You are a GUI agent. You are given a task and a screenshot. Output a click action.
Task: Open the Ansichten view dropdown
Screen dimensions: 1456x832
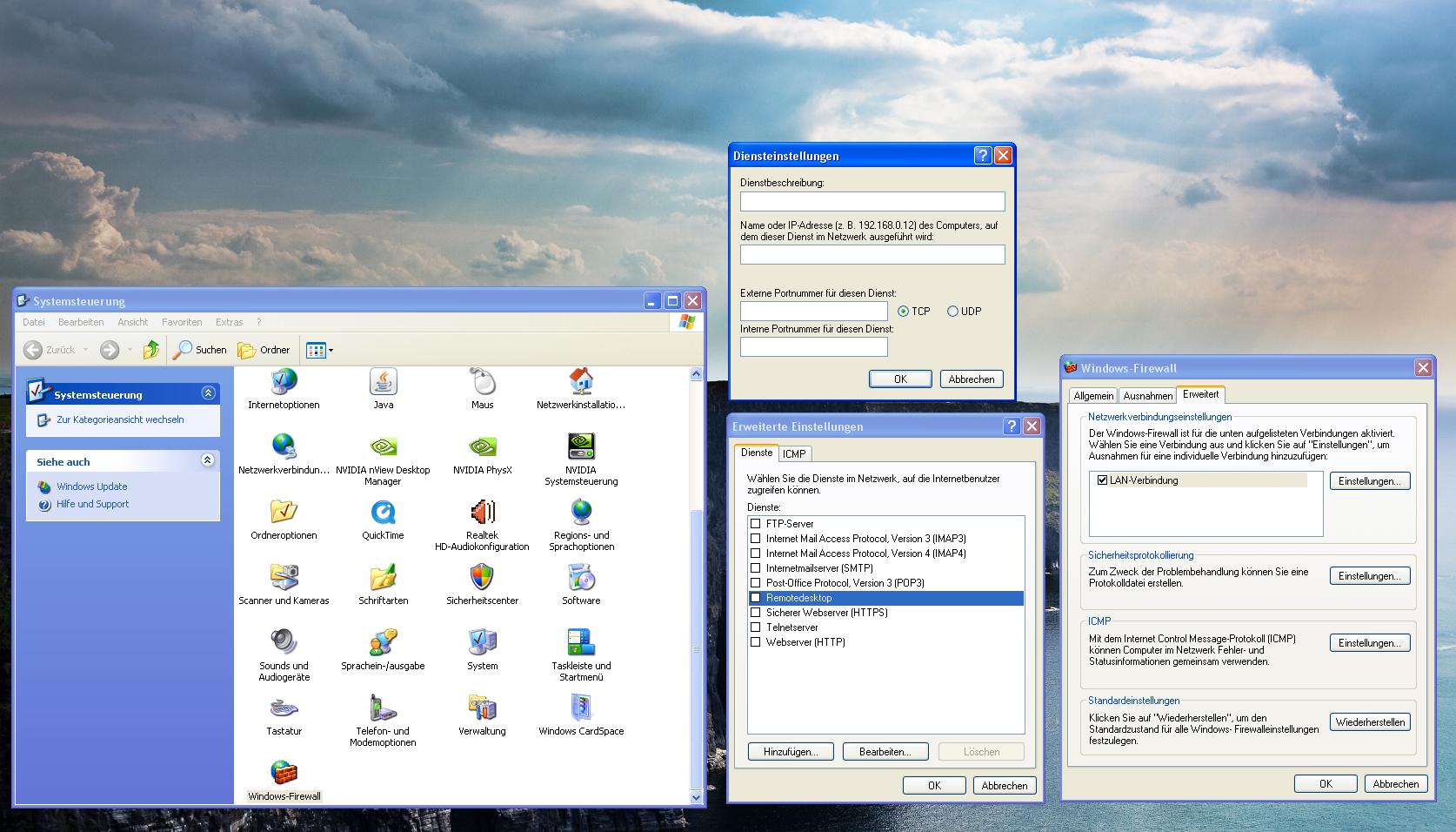coord(319,350)
